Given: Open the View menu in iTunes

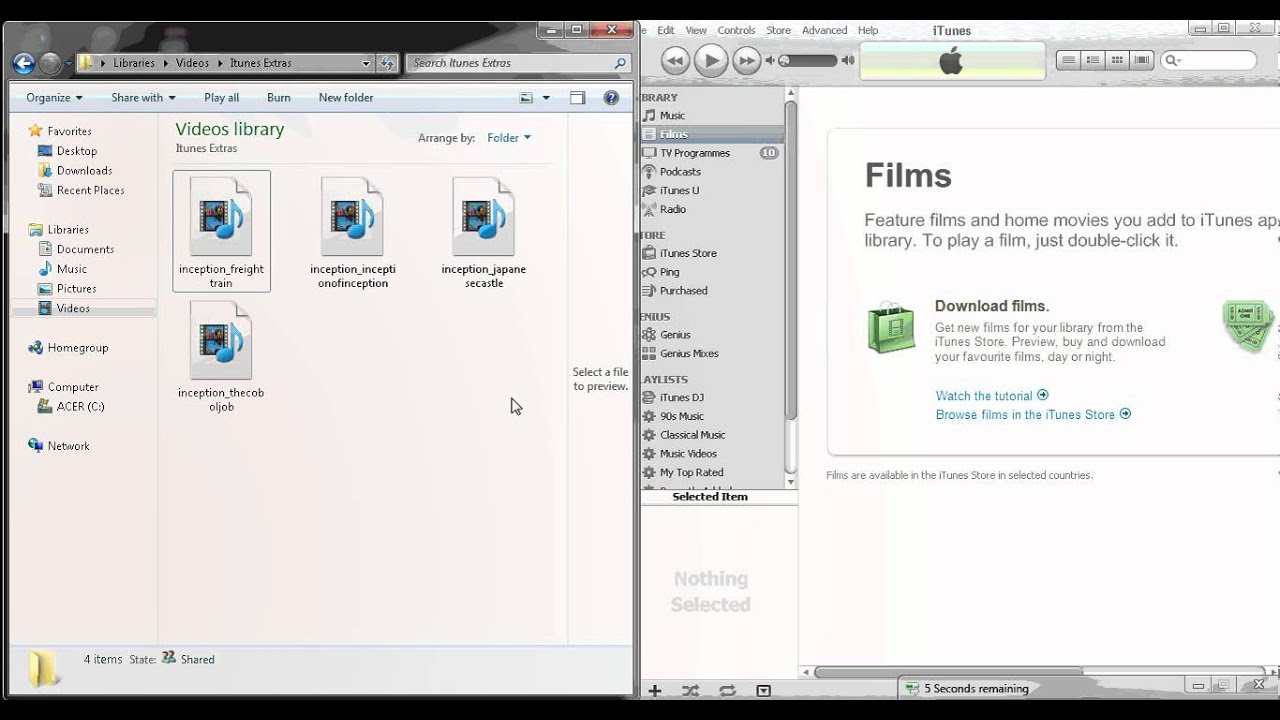Looking at the screenshot, I should (696, 31).
